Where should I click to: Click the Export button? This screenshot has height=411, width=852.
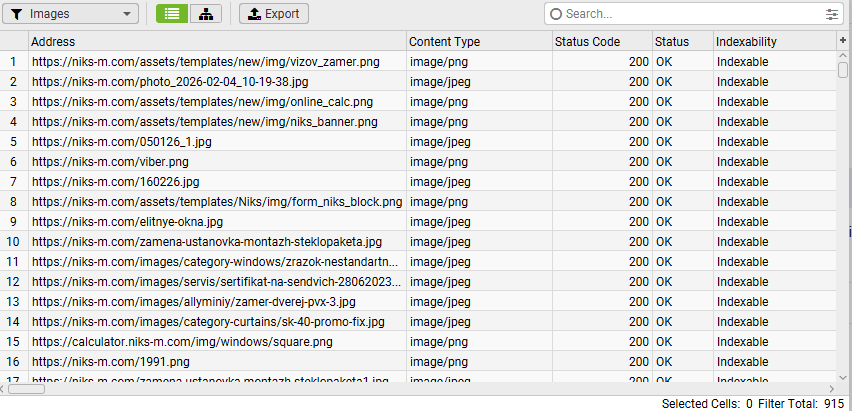[x=274, y=14]
